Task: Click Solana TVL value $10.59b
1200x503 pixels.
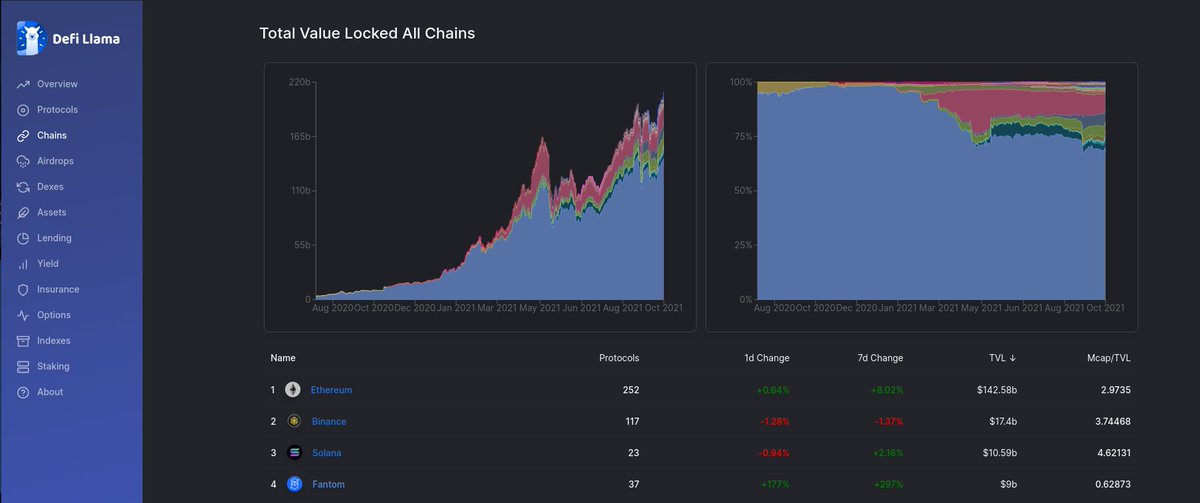Action: coord(999,453)
